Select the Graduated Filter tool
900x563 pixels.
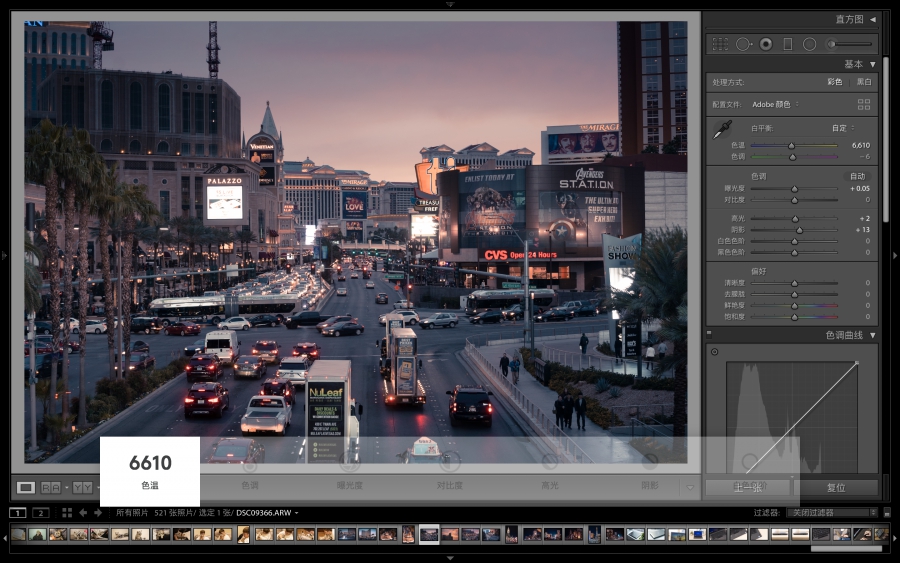[x=788, y=44]
